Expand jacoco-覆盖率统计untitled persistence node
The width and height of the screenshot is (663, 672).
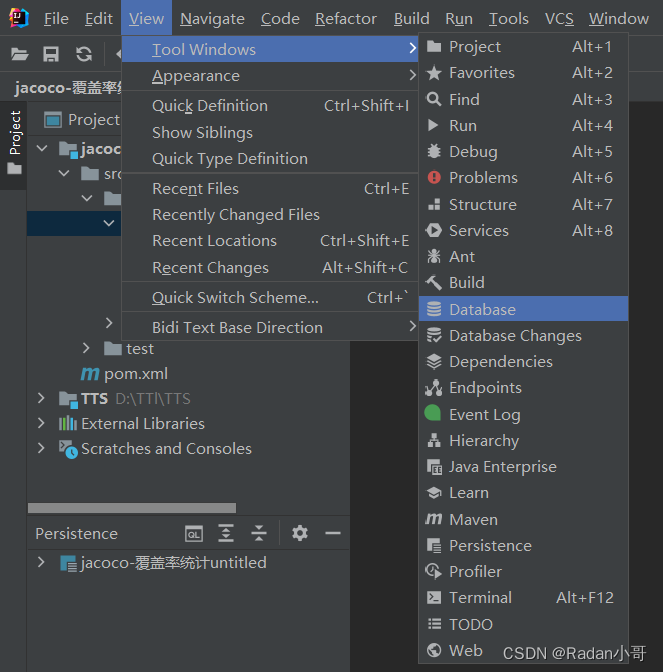point(41,562)
